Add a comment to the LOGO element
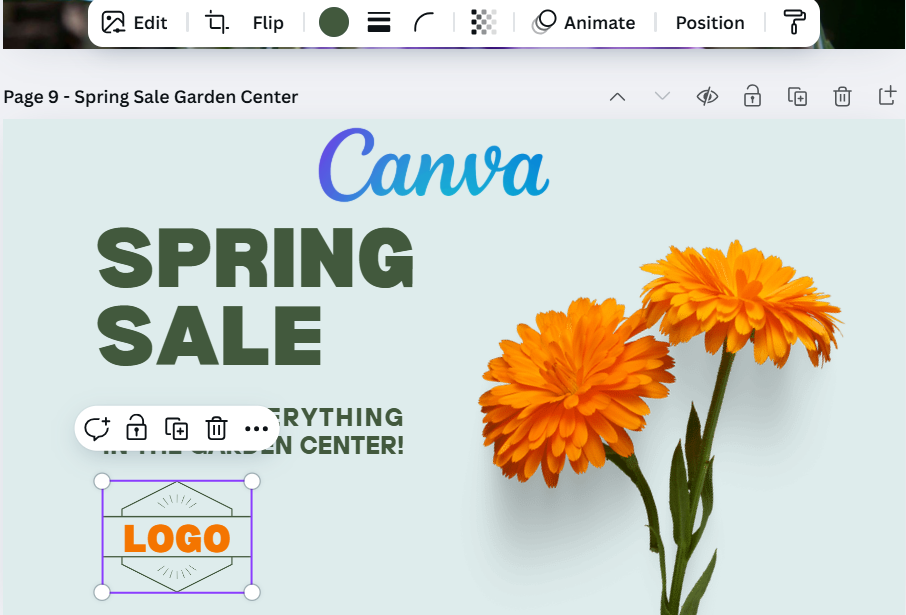Viewport: 906px width, 615px height. [x=97, y=428]
